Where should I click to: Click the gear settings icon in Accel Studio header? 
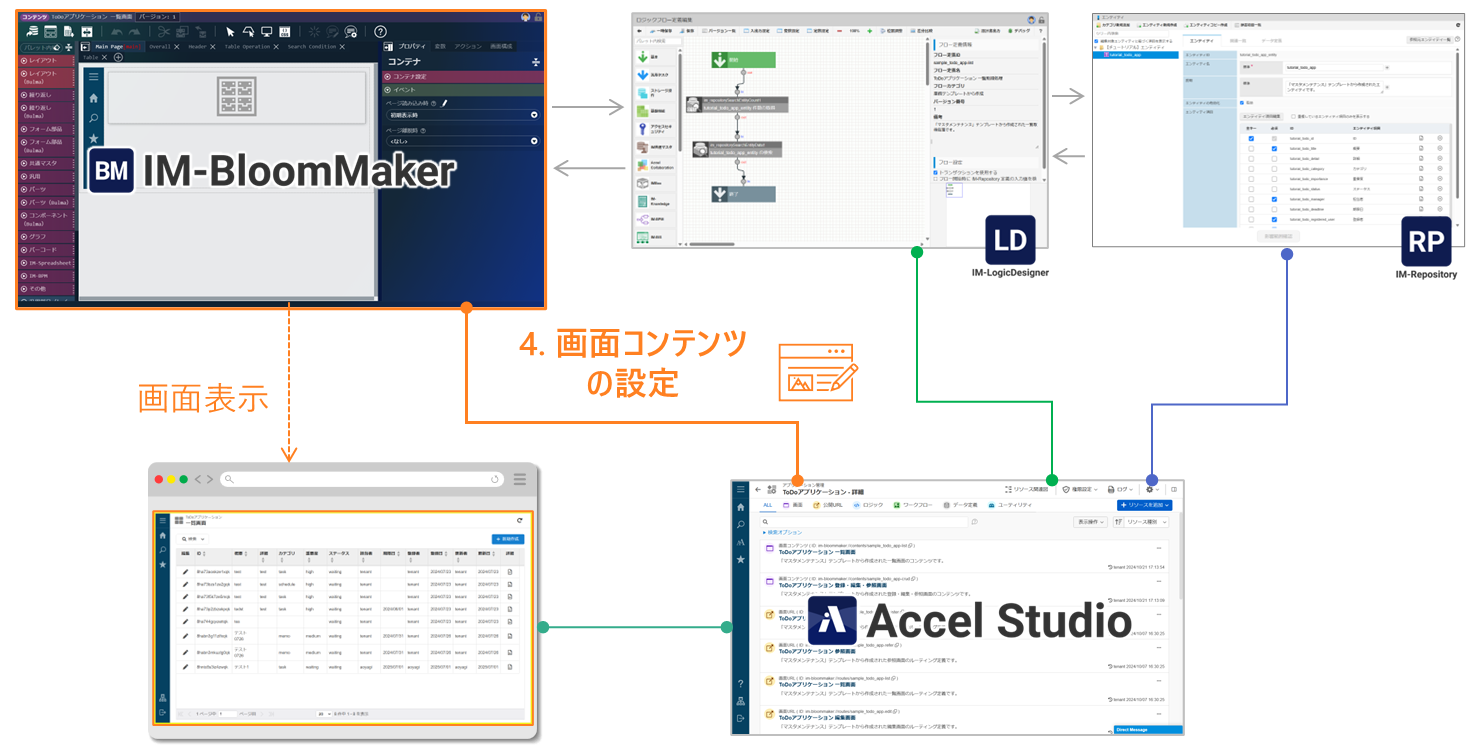[1150, 489]
